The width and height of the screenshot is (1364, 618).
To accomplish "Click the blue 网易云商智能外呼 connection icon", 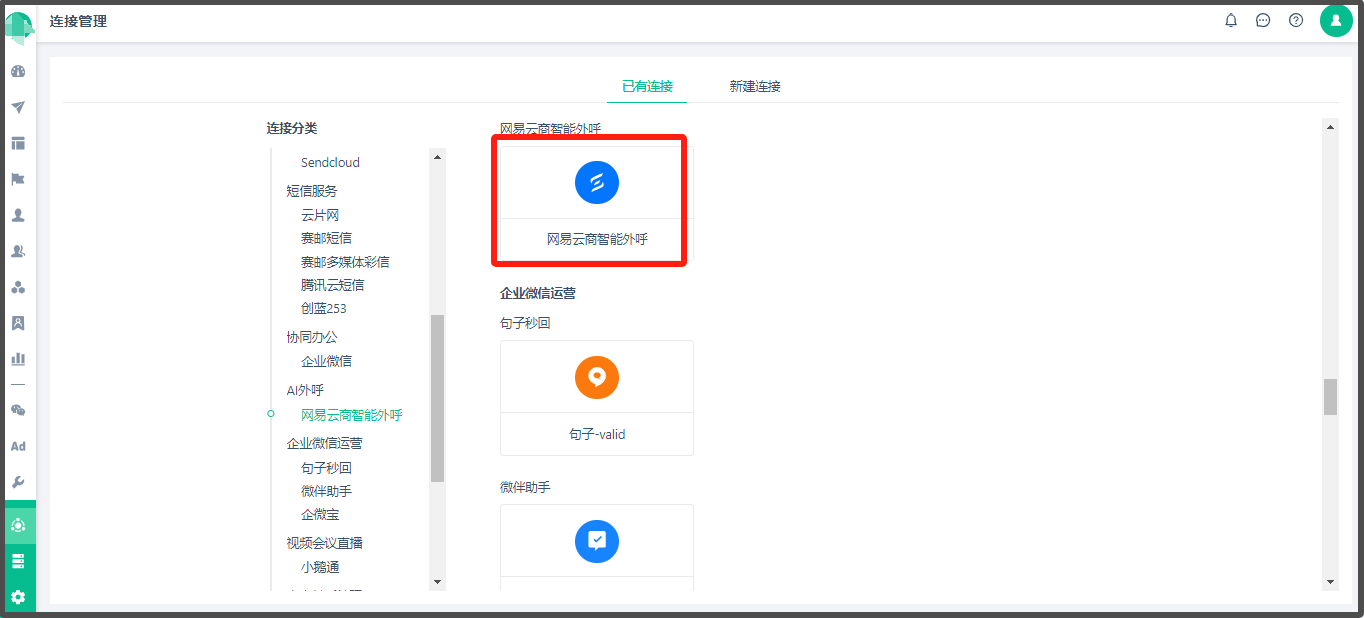I will coord(597,182).
